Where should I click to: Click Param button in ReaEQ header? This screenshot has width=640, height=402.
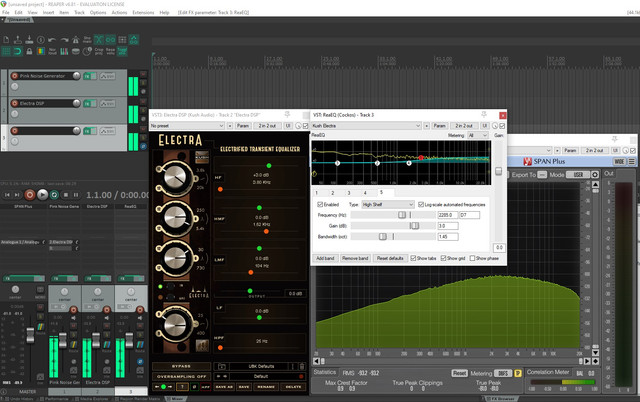click(439, 126)
